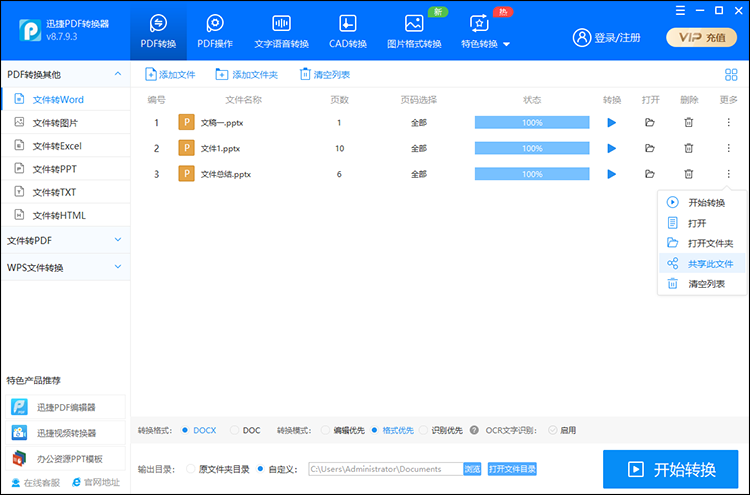Collapse the PDF转换其他 section
The width and height of the screenshot is (750, 495).
click(118, 74)
